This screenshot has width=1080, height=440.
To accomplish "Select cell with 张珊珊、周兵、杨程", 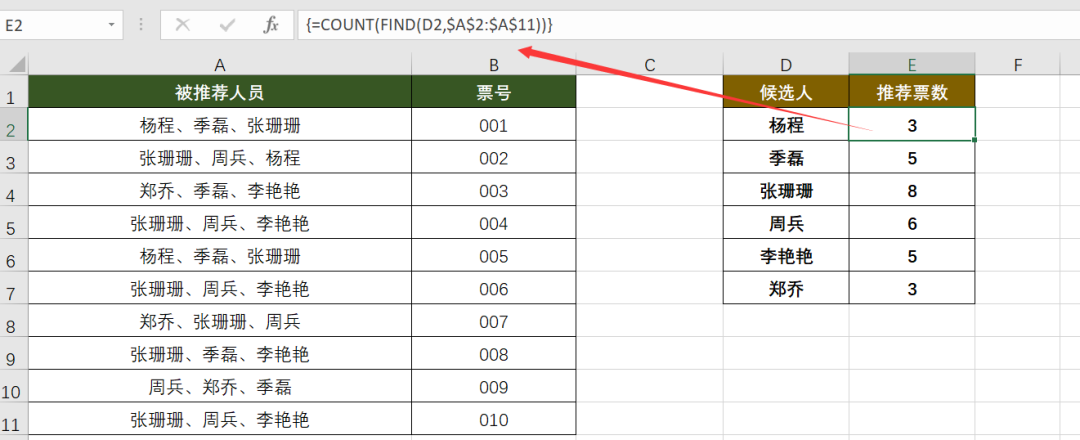I will [x=220, y=158].
